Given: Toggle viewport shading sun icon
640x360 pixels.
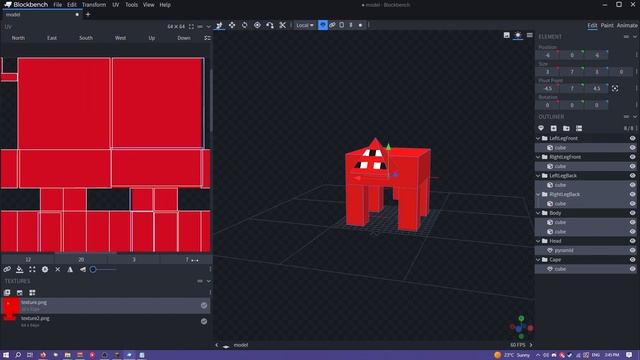Looking at the screenshot, I should [518, 35].
